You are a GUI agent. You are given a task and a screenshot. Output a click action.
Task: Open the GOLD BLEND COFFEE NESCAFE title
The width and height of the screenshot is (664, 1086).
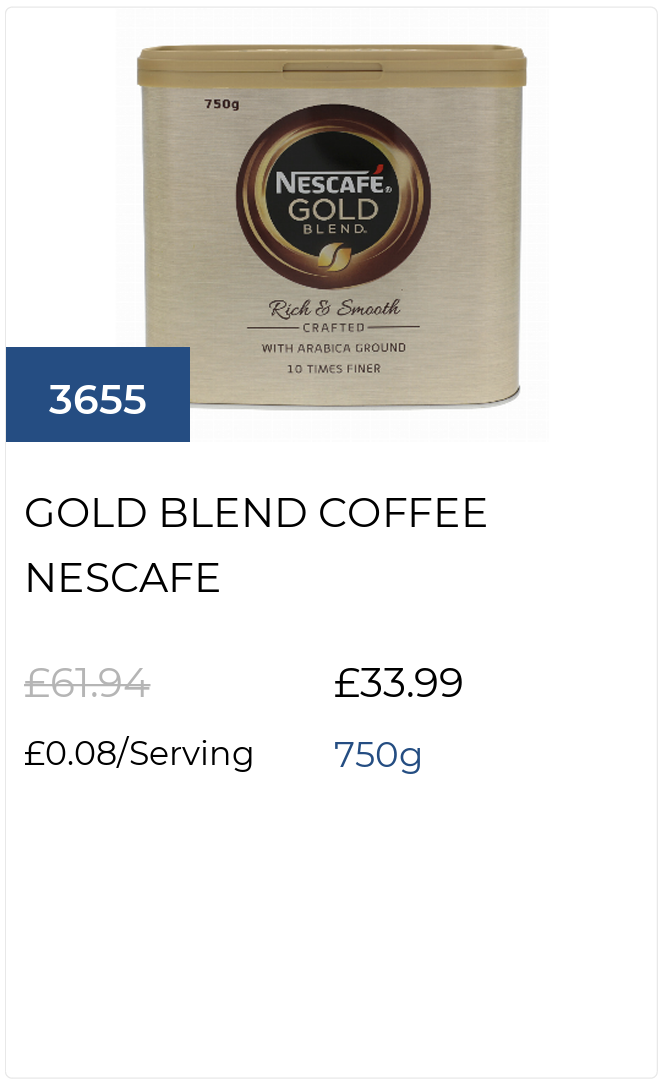pyautogui.click(x=255, y=545)
